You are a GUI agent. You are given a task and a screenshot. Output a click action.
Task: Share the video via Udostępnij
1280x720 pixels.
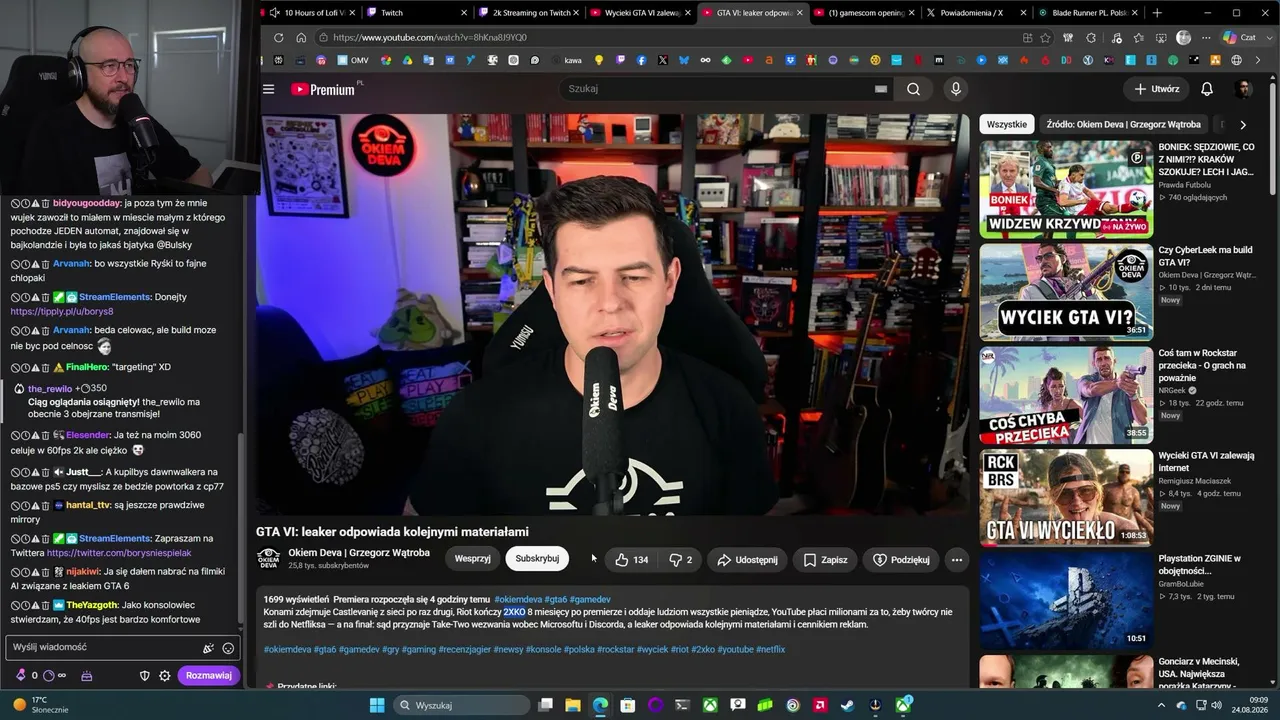[748, 560]
